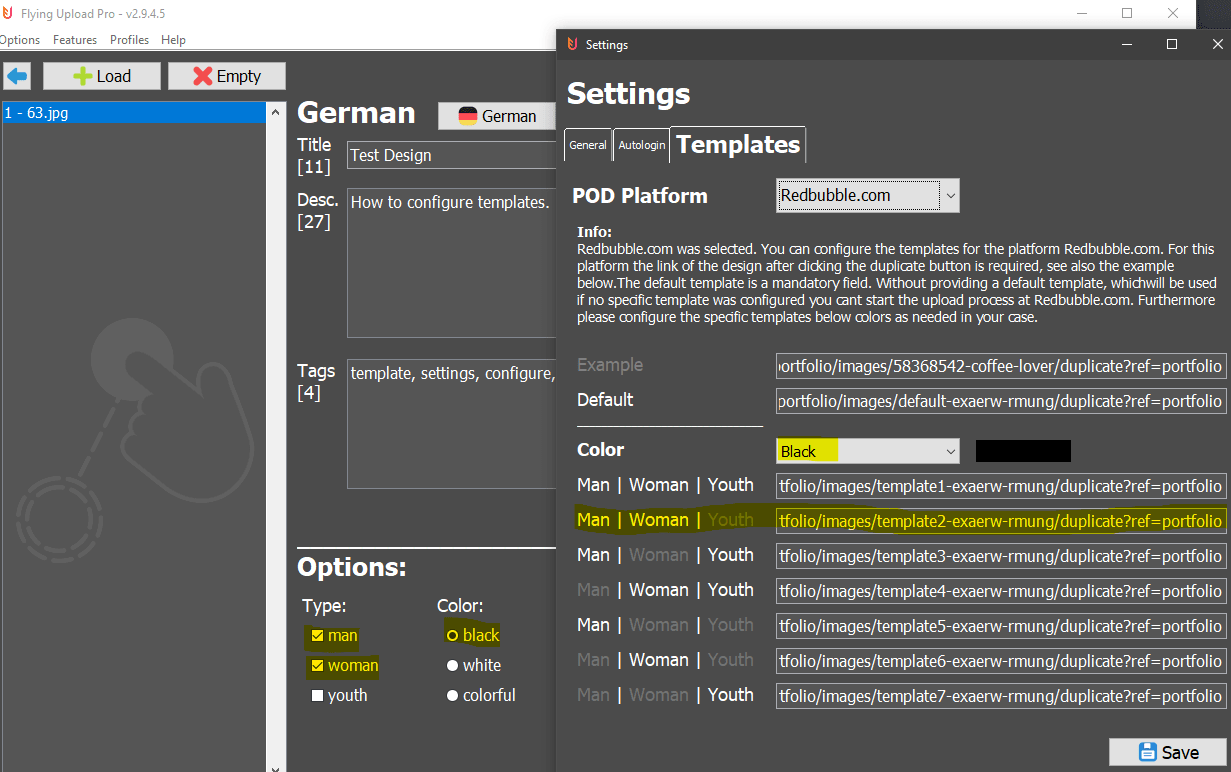Click the file list scrollbar up arrow

276,111
